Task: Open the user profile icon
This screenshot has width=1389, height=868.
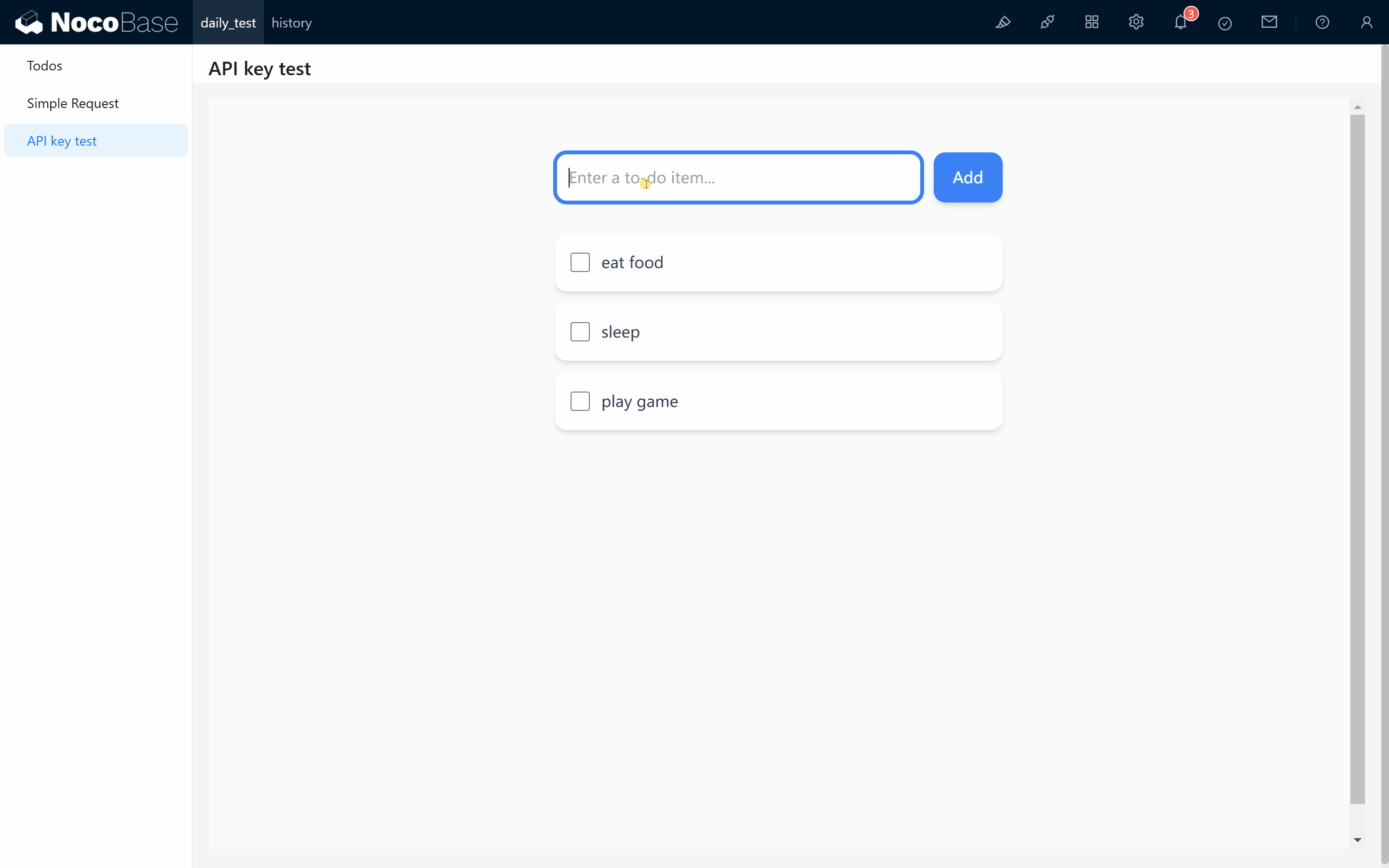Action: [x=1367, y=22]
